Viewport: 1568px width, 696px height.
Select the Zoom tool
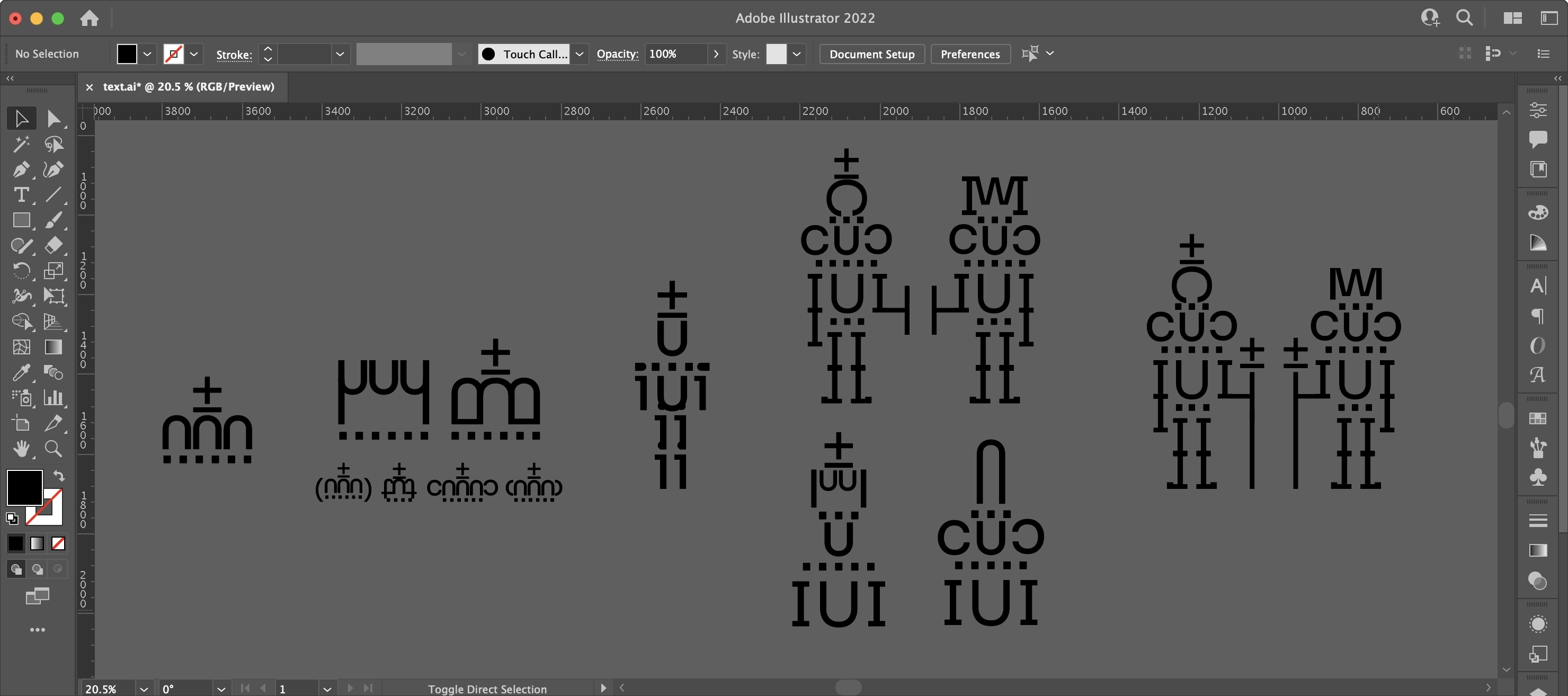pyautogui.click(x=54, y=449)
